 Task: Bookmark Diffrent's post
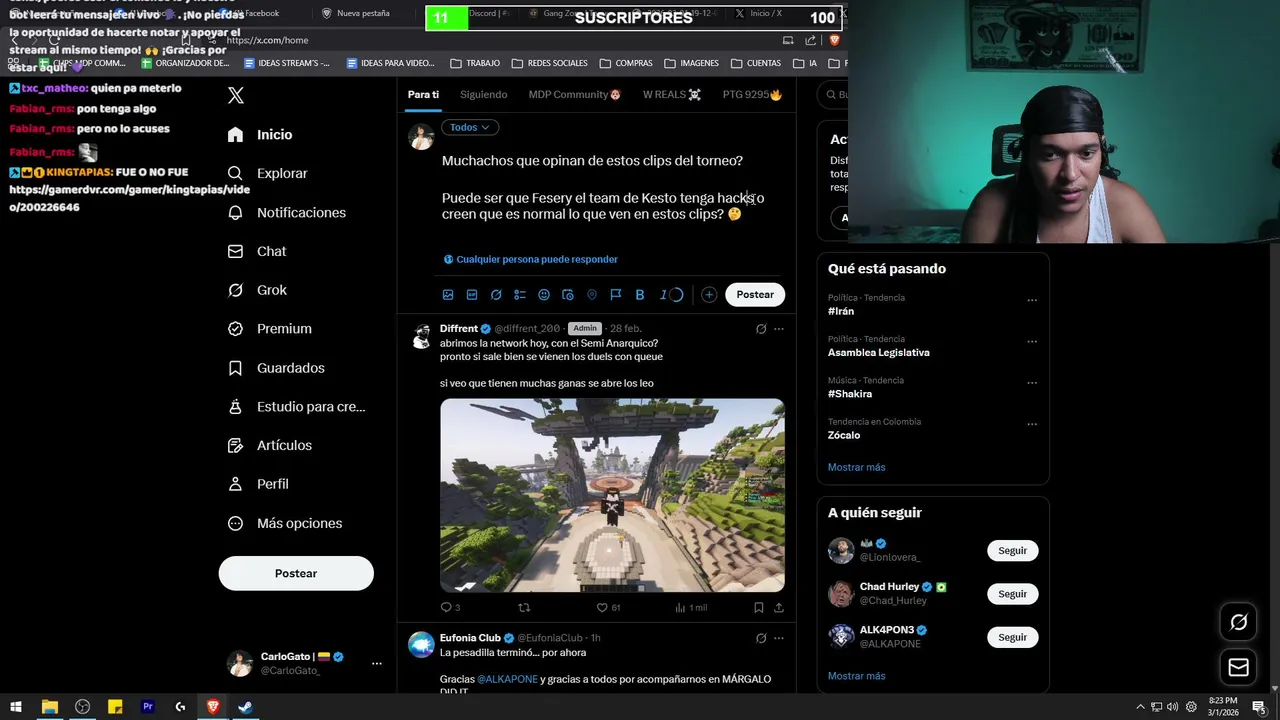click(x=759, y=607)
